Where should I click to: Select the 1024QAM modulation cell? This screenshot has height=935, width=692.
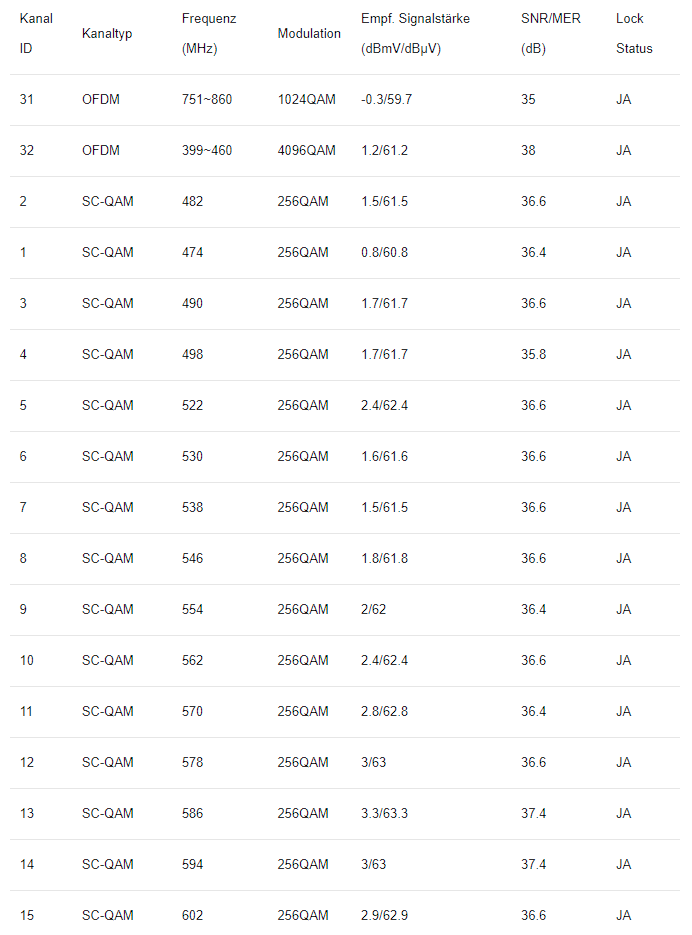[306, 100]
